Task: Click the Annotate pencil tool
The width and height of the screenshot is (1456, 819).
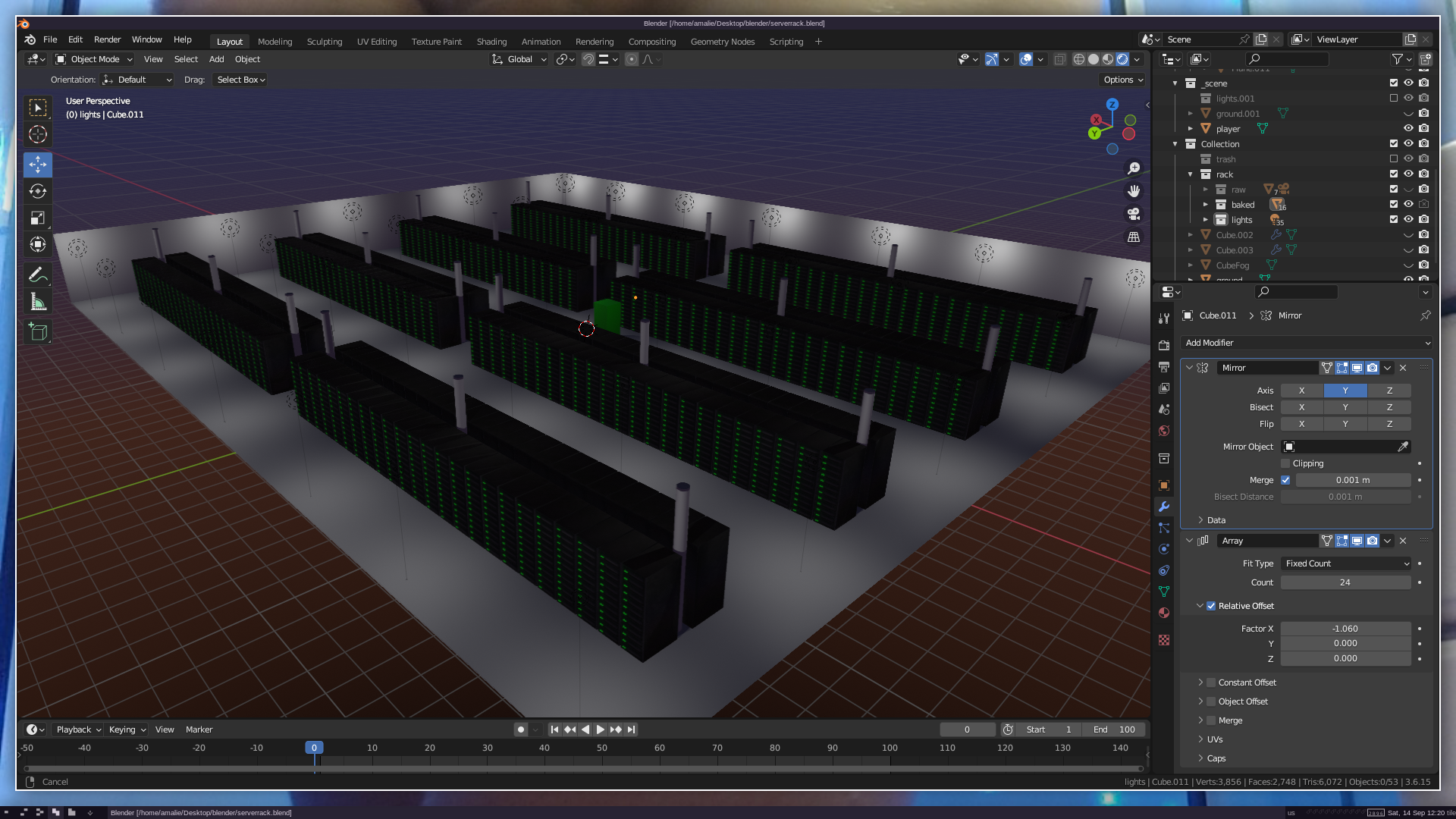Action: (38, 275)
